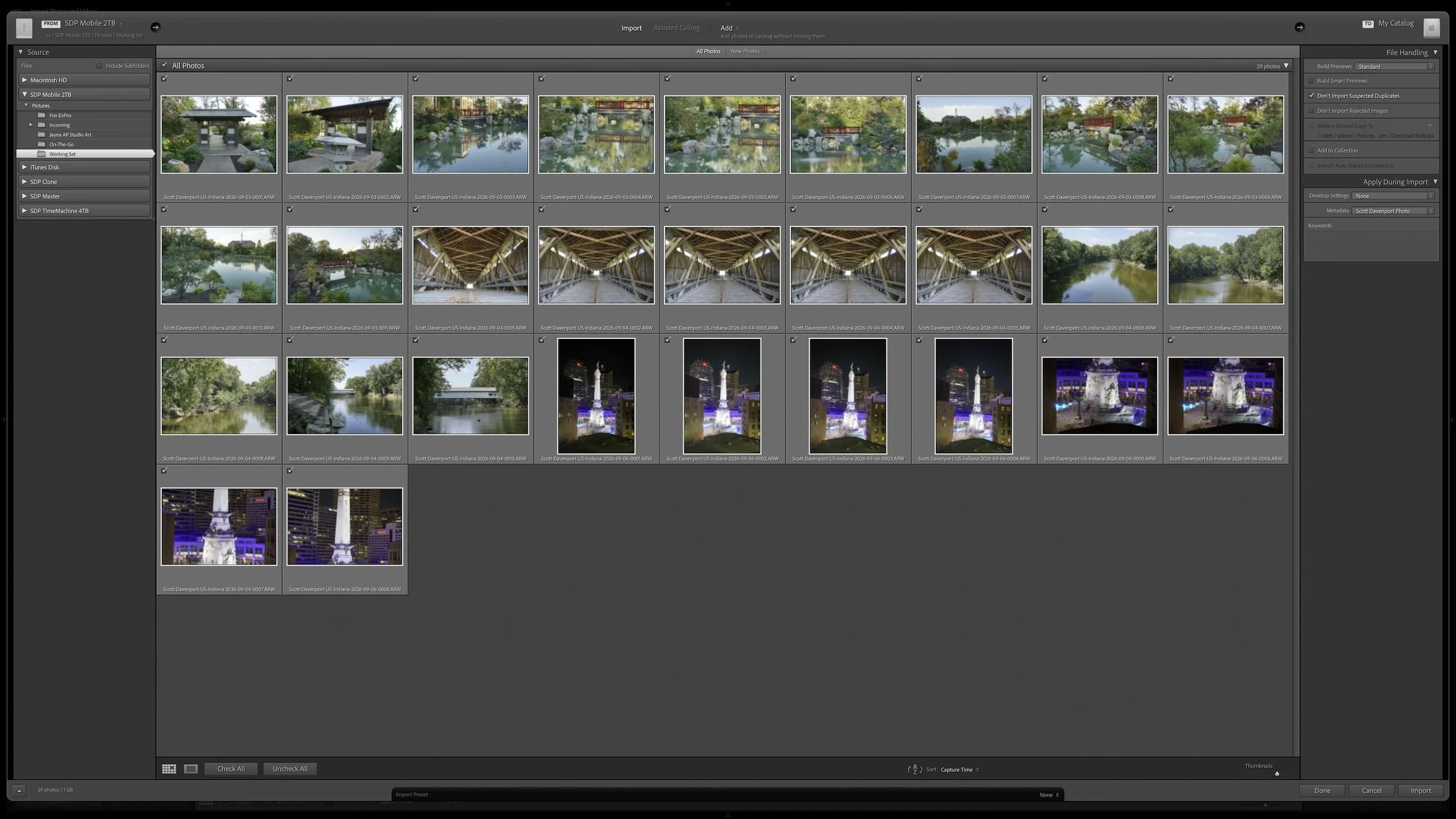Uncheck Don't Import Suspected Duplicates
Viewport: 1456px width, 819px height.
point(1311,96)
